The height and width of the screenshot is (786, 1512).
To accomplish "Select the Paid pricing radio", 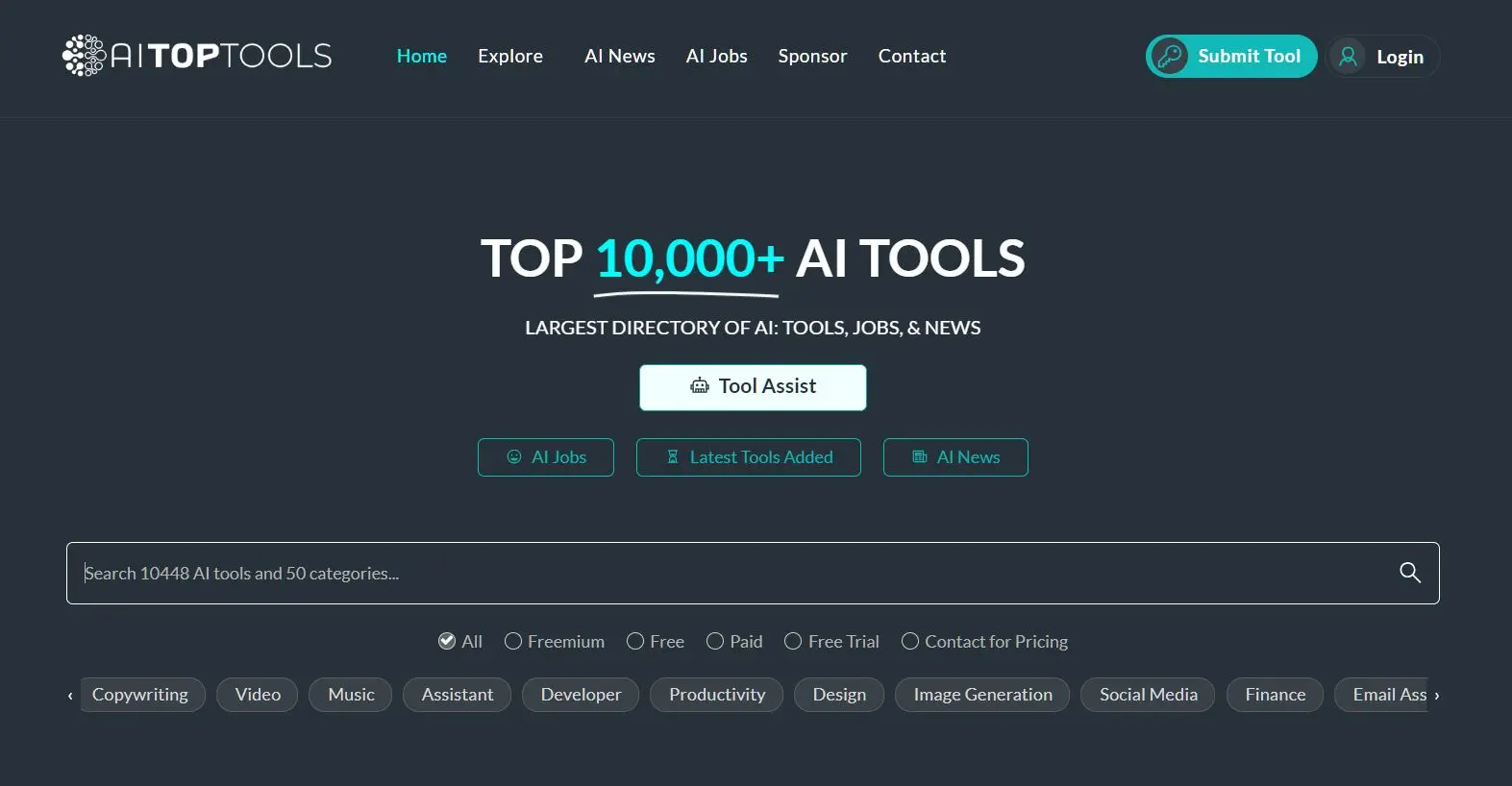I will click(x=715, y=641).
